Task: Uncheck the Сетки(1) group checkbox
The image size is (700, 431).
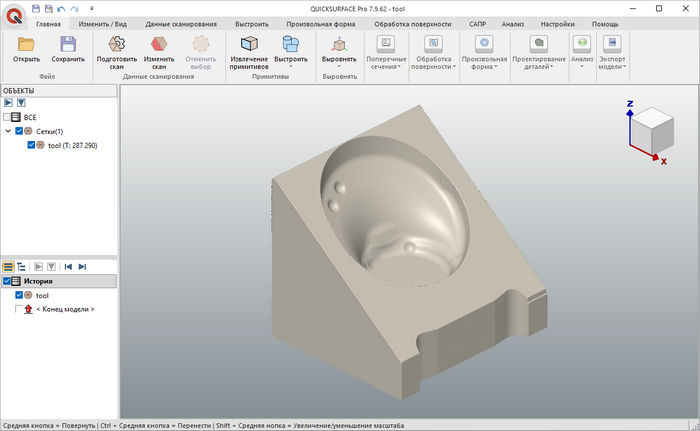Action: [x=19, y=131]
